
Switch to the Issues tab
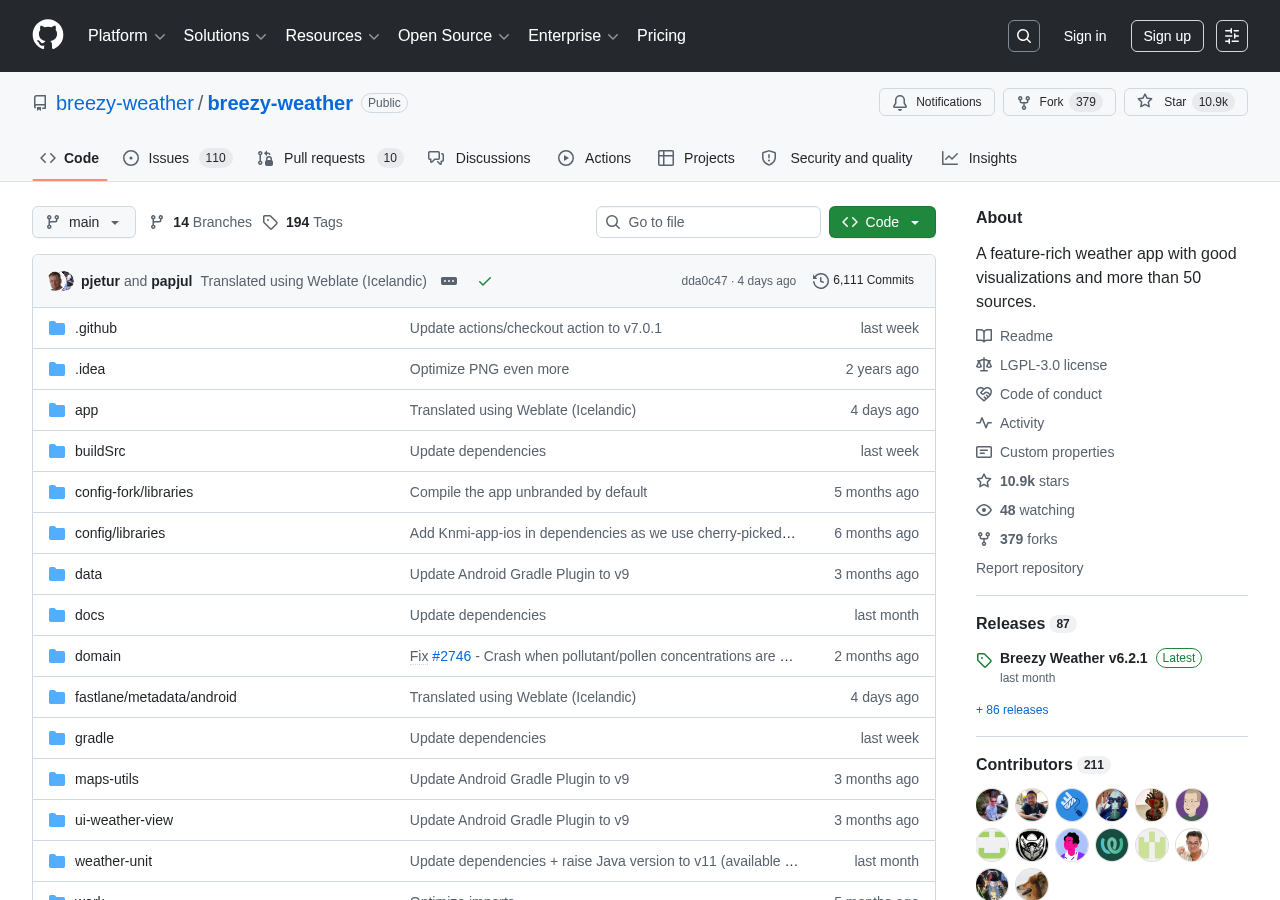pyautogui.click(x=178, y=158)
